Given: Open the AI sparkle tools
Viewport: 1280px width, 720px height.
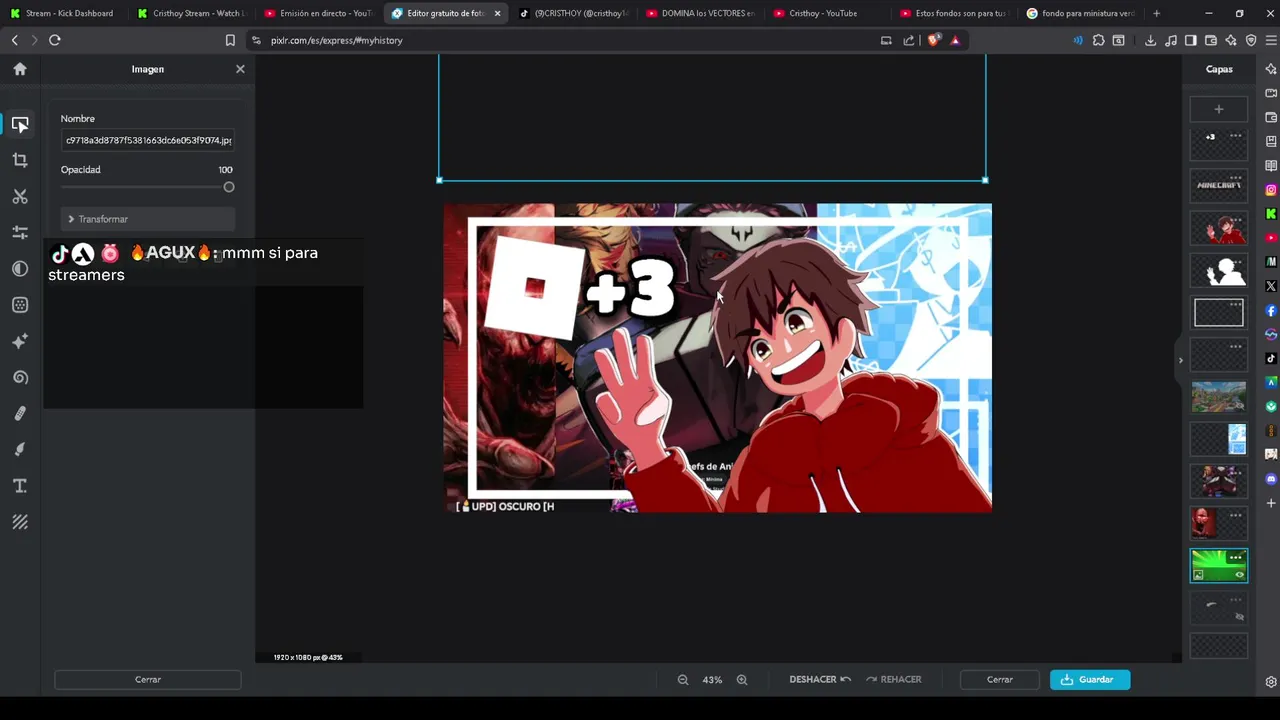Looking at the screenshot, I should [x=20, y=341].
